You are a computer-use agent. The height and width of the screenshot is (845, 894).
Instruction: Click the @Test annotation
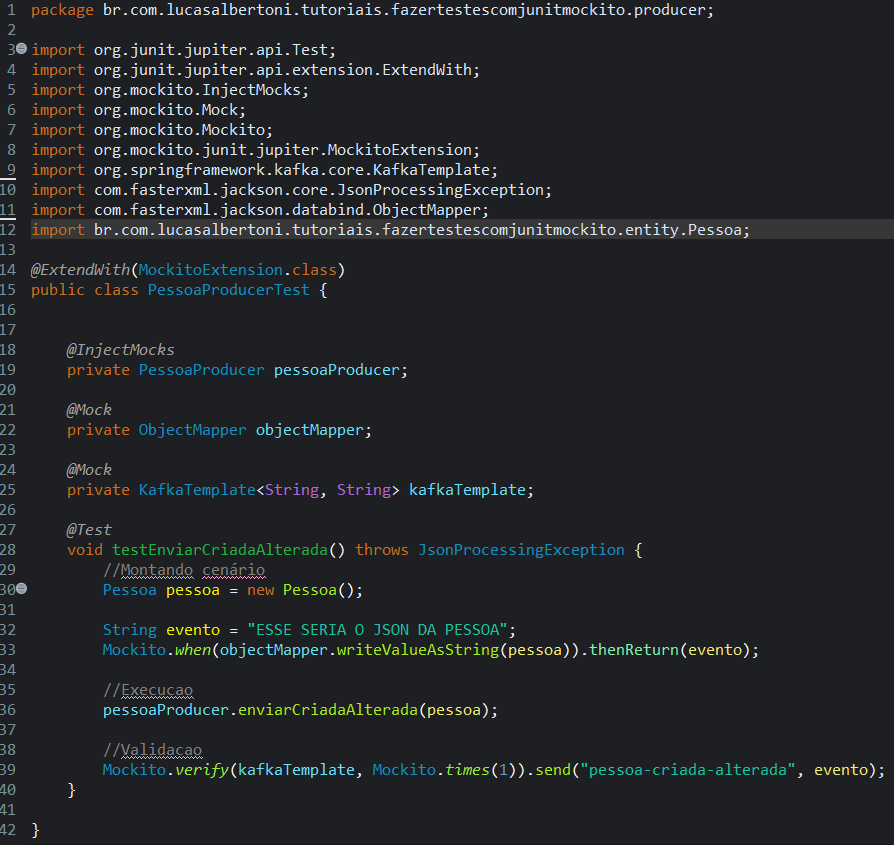89,529
